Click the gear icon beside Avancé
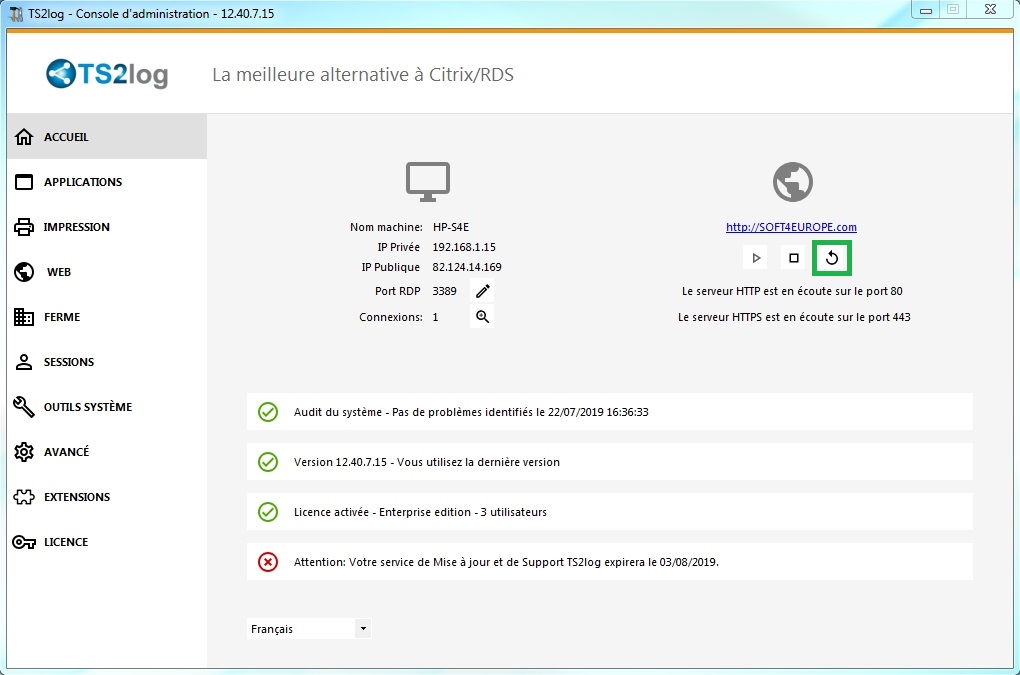The width and height of the screenshot is (1020, 675). pyautogui.click(x=24, y=451)
